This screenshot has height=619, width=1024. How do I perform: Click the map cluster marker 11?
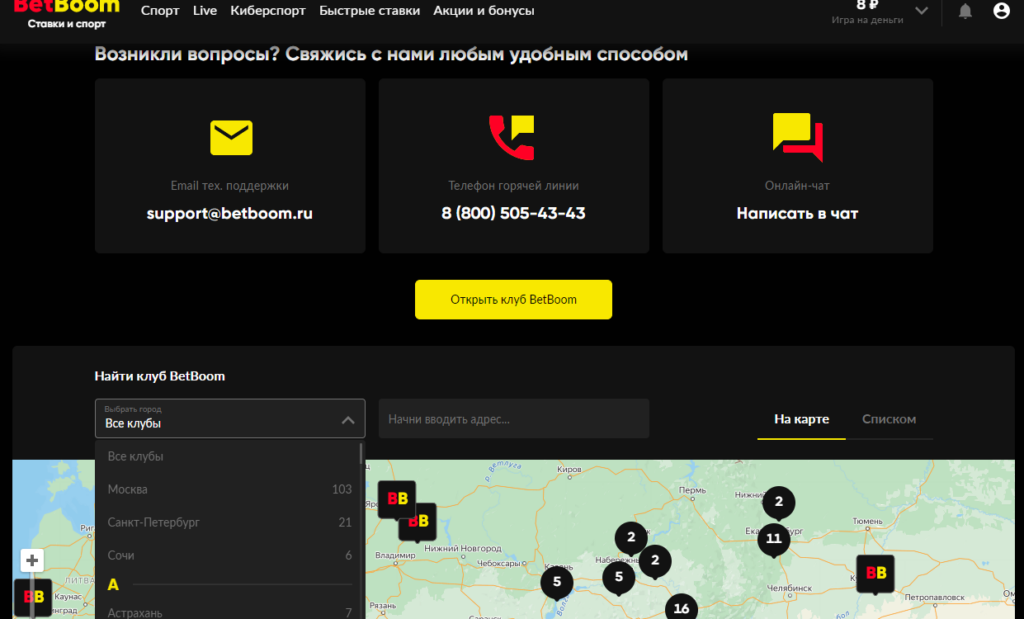774,539
